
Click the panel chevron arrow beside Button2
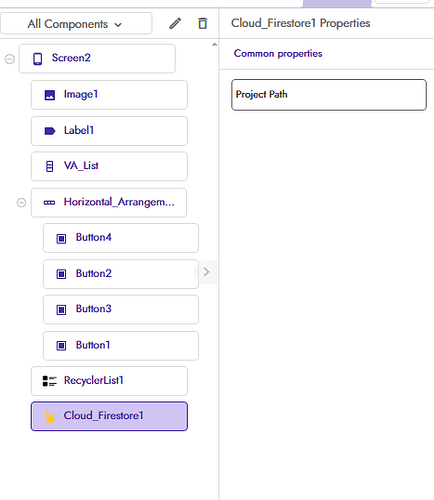(206, 272)
